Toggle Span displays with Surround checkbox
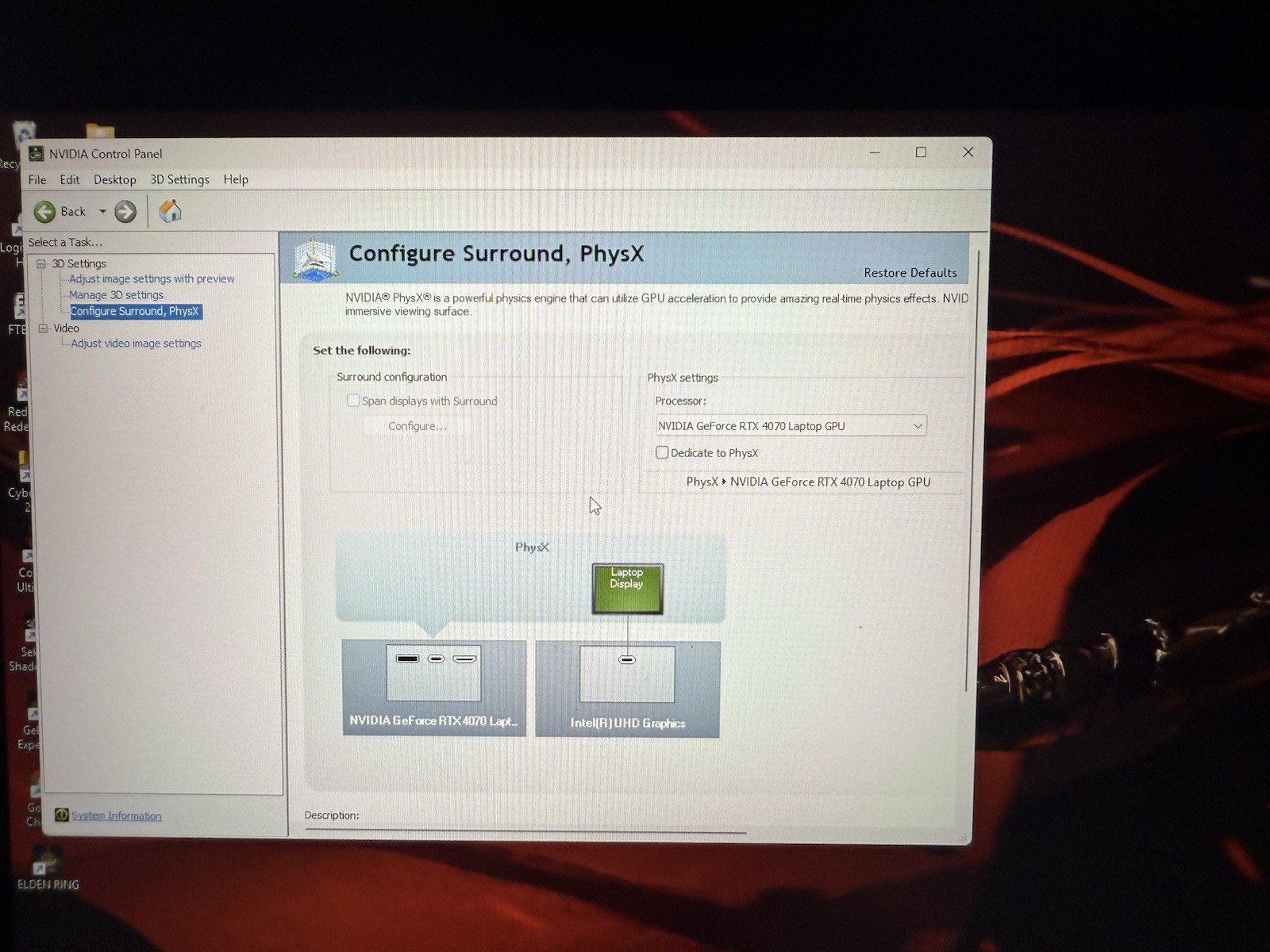Viewport: 1270px width, 952px height. coord(353,401)
